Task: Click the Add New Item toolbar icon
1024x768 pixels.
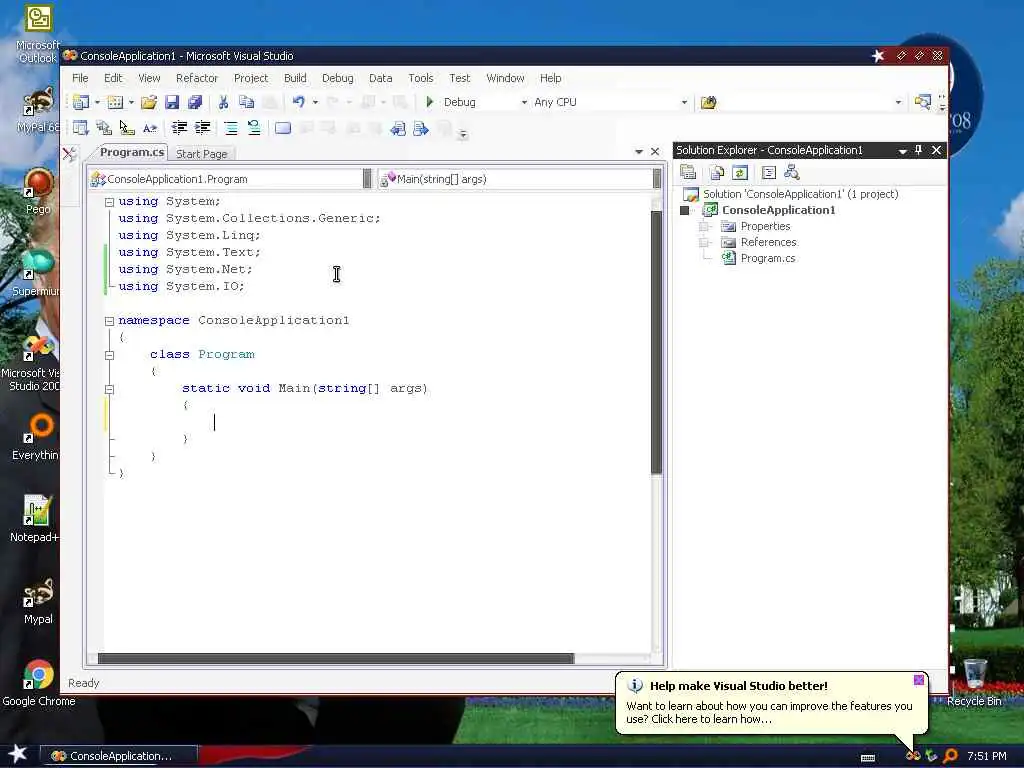Action: pos(115,102)
